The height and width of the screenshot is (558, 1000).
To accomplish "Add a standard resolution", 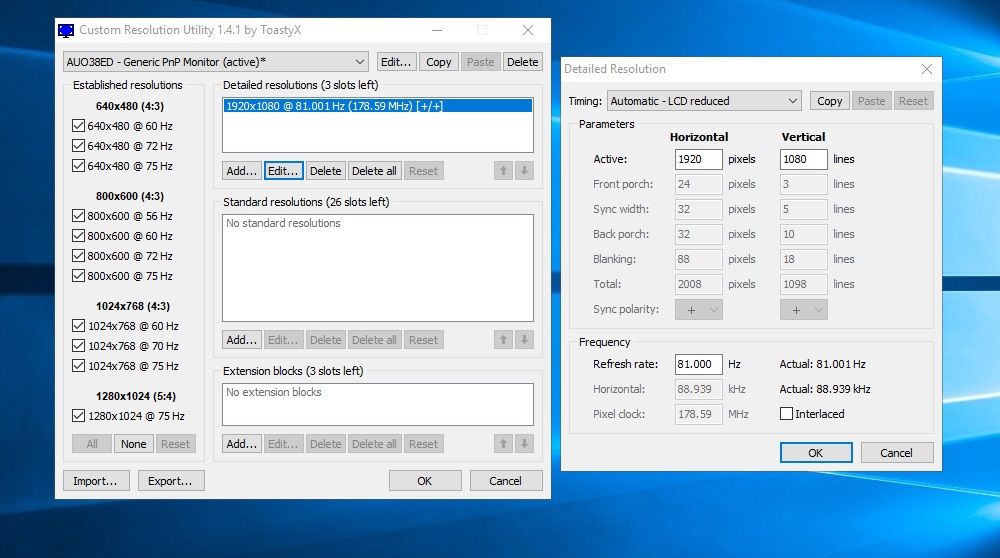I will point(242,340).
